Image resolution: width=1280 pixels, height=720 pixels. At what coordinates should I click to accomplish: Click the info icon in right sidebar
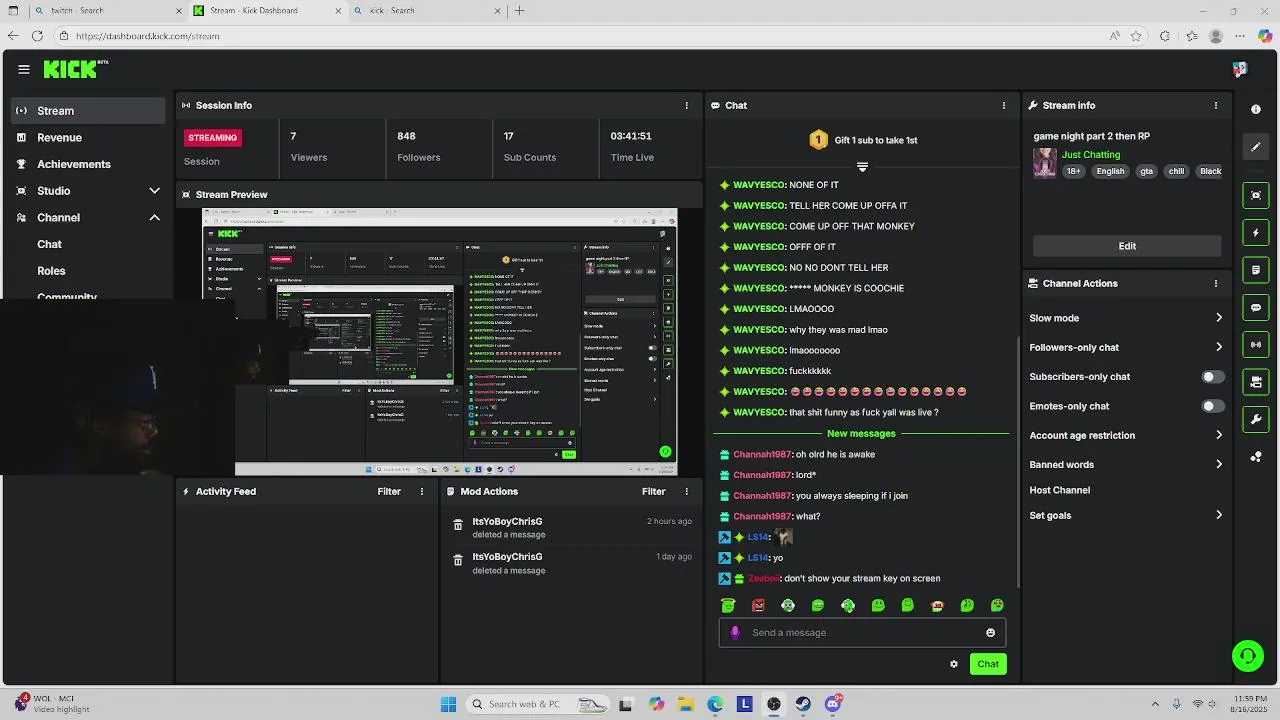point(1256,109)
